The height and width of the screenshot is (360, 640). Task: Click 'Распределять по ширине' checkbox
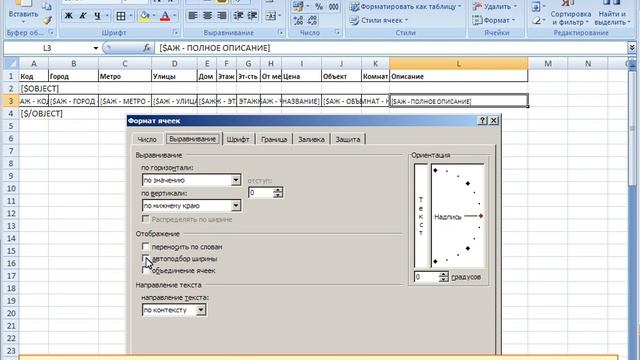pos(145,219)
